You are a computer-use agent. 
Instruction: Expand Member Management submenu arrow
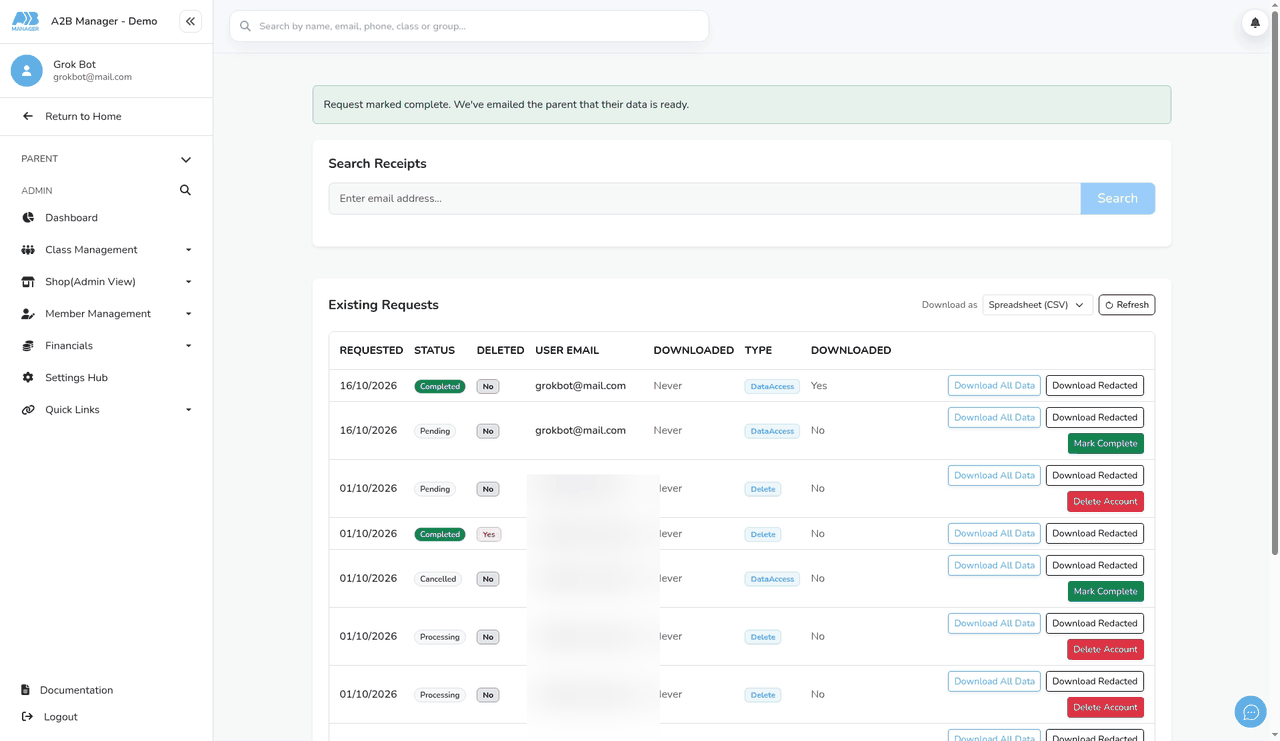point(188,314)
